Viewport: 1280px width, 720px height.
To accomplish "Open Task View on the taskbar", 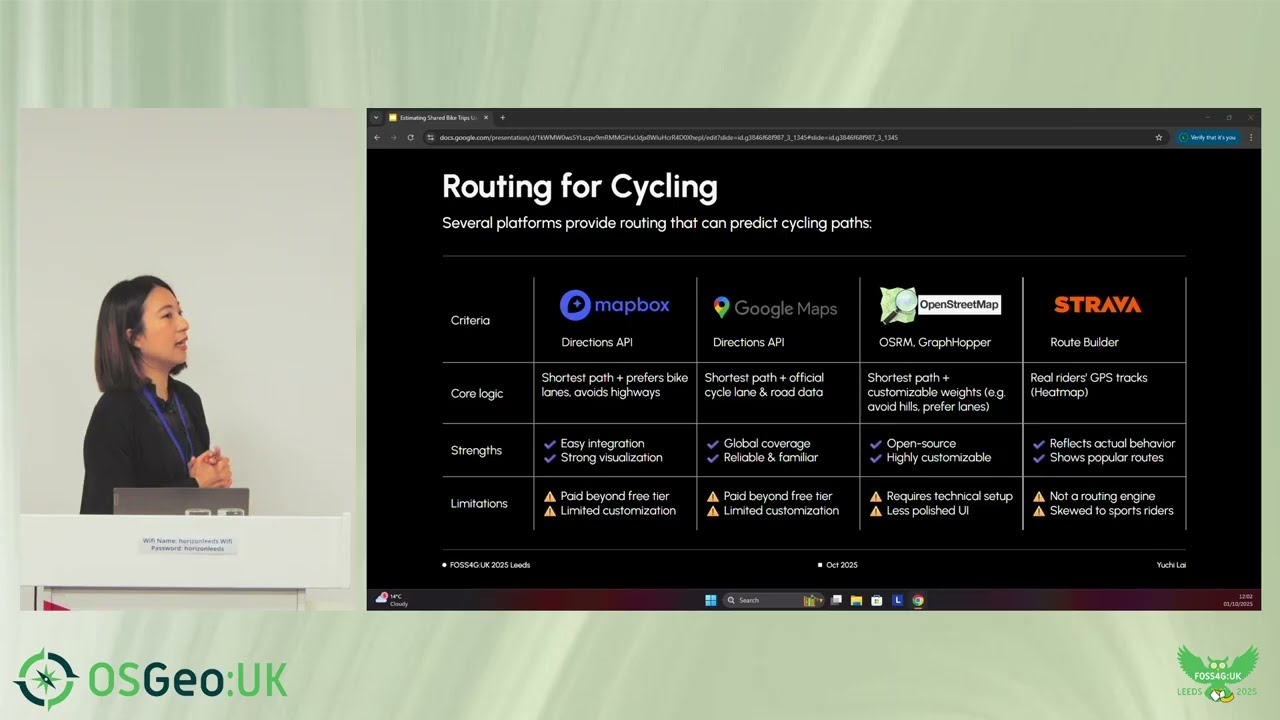I will [837, 600].
